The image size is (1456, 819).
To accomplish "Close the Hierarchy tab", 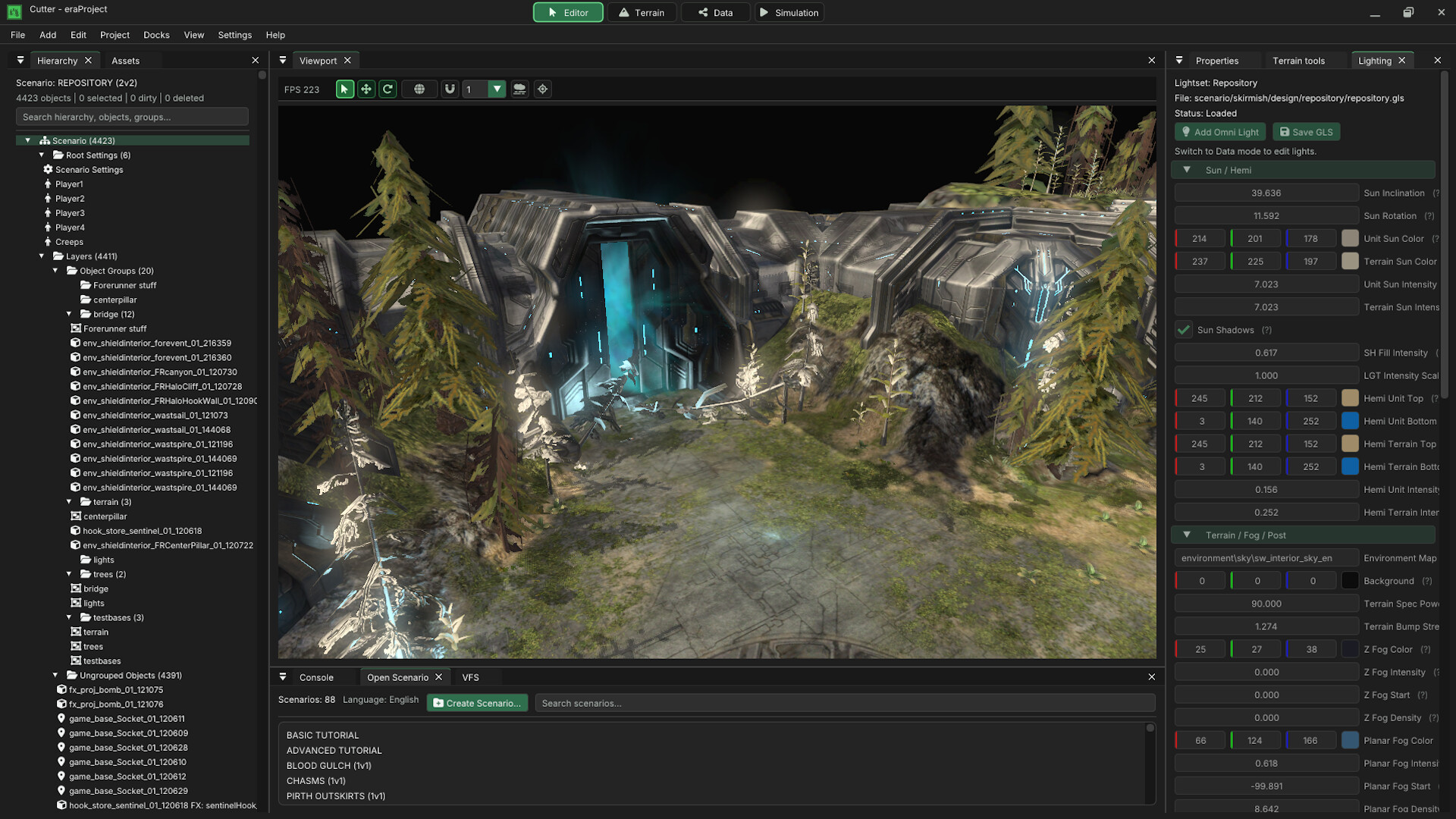I will (88, 60).
